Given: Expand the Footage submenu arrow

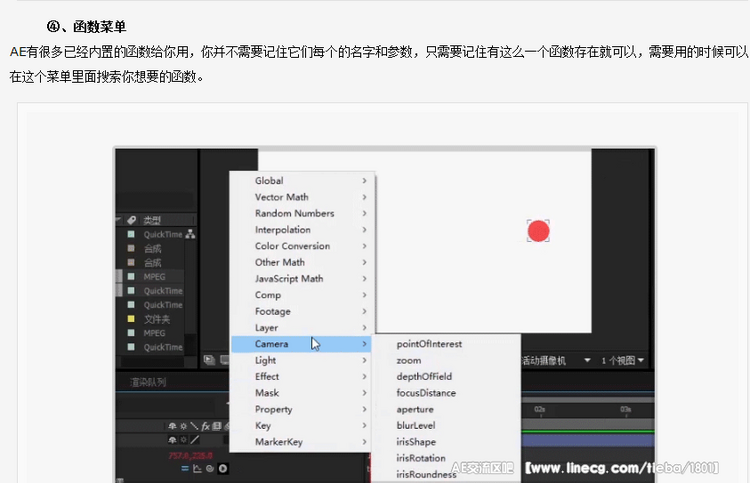Looking at the screenshot, I should [364, 311].
